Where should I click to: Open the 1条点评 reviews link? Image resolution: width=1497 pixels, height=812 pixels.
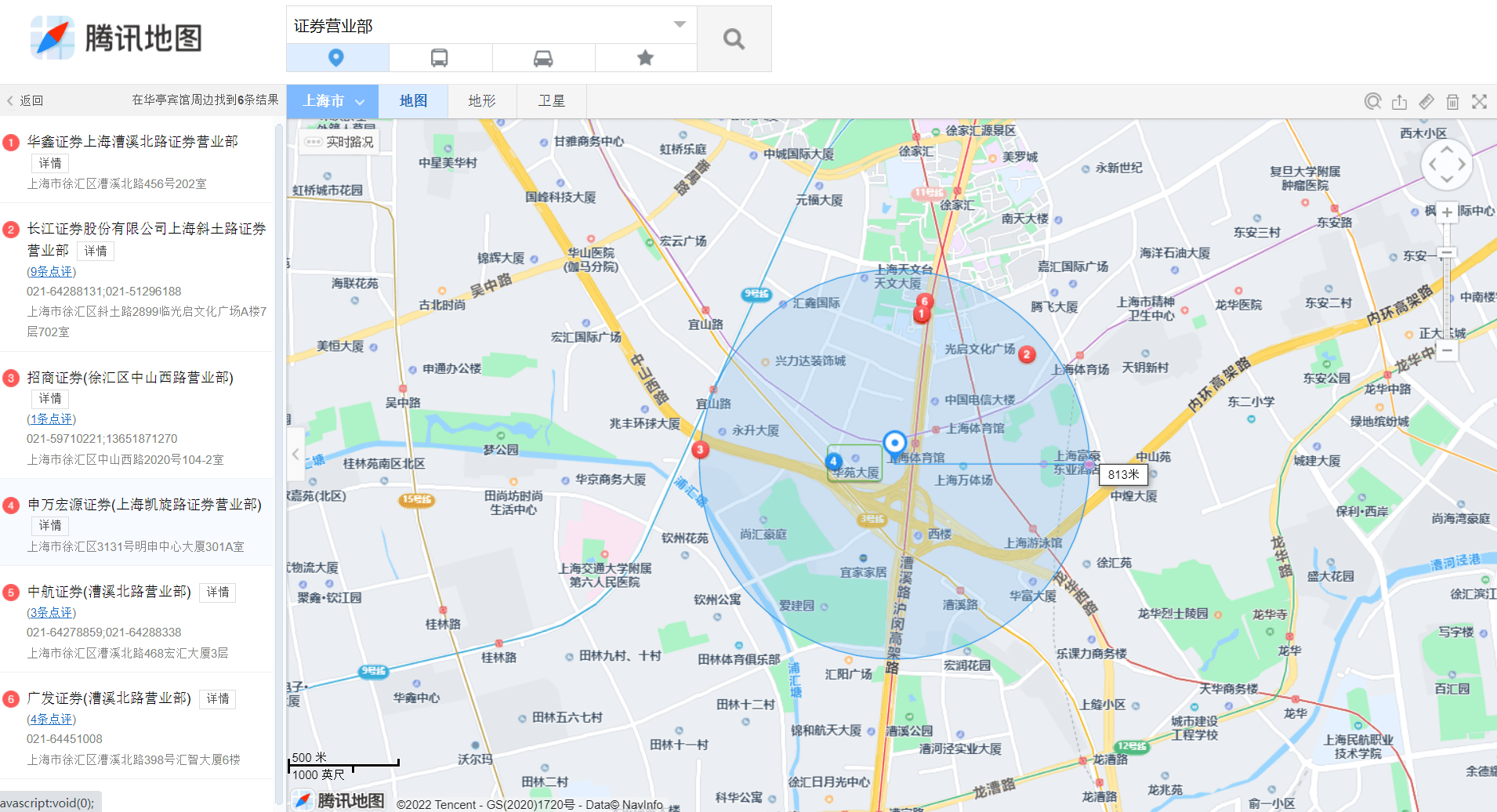coord(51,419)
